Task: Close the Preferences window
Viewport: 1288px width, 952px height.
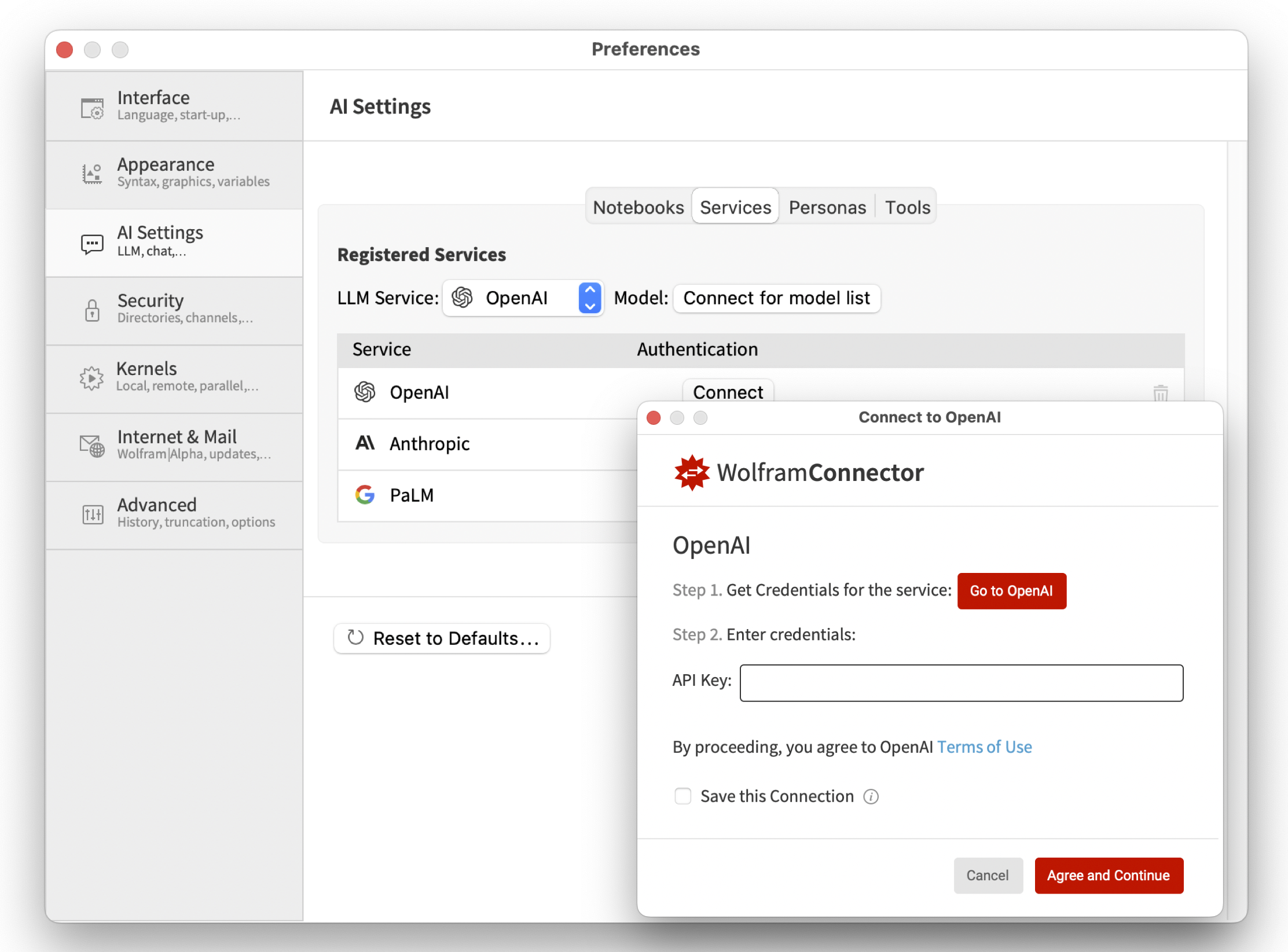Action: point(65,50)
